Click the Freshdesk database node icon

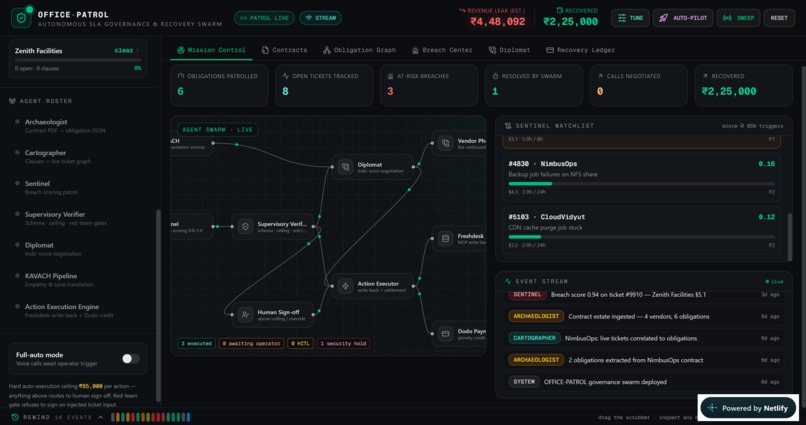tap(446, 238)
